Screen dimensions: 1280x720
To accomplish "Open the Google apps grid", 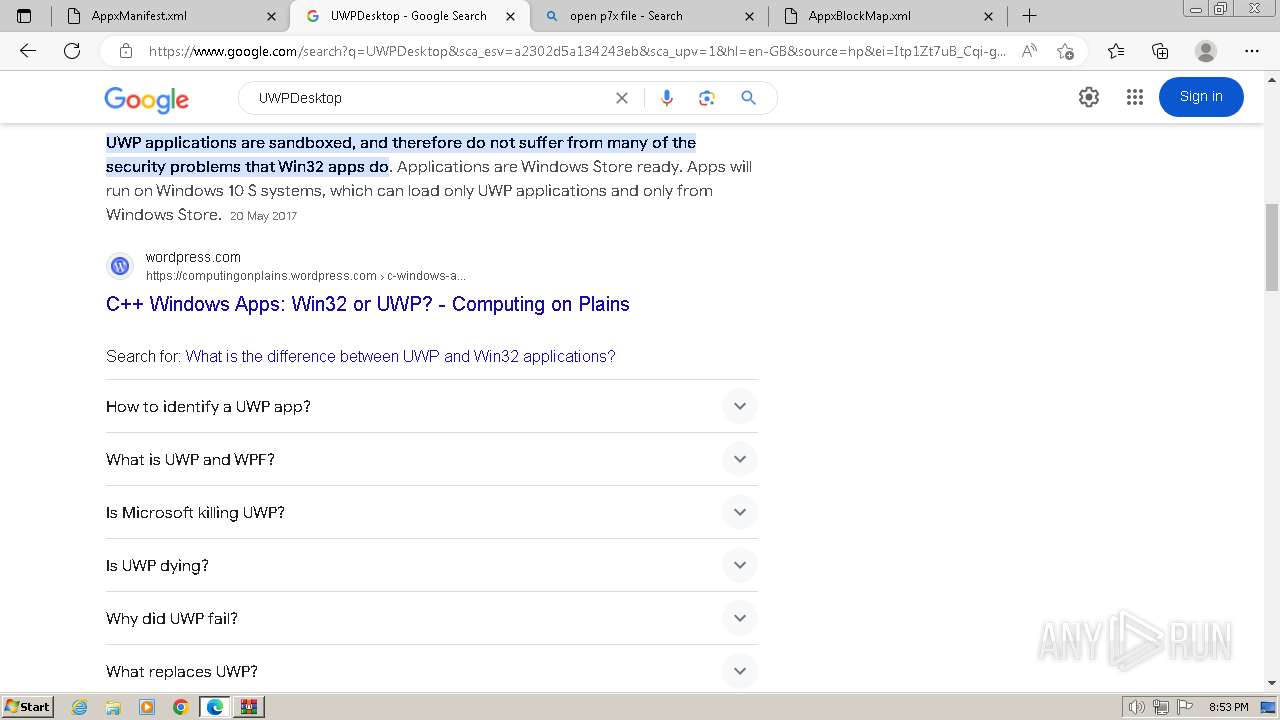I will [1134, 97].
